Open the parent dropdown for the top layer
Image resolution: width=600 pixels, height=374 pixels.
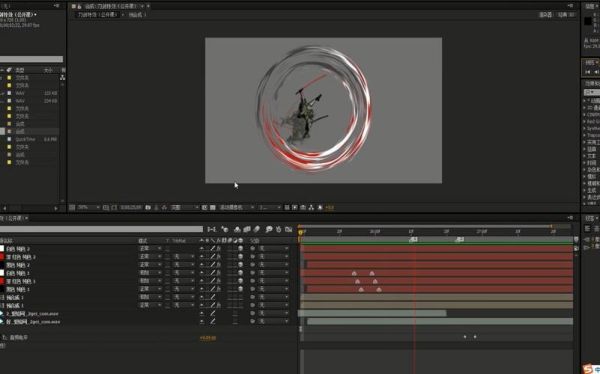click(x=274, y=249)
